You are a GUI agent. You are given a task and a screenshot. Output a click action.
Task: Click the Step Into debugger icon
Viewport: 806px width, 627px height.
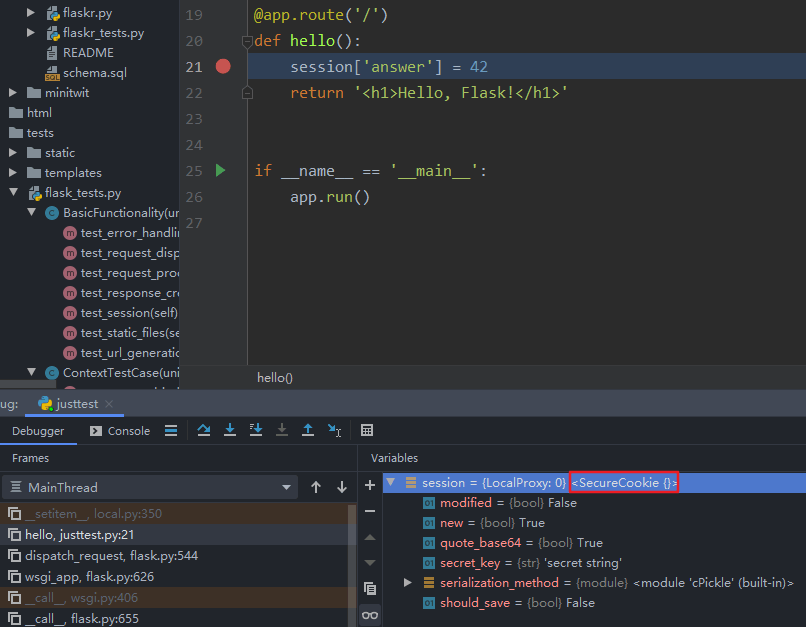pos(230,430)
